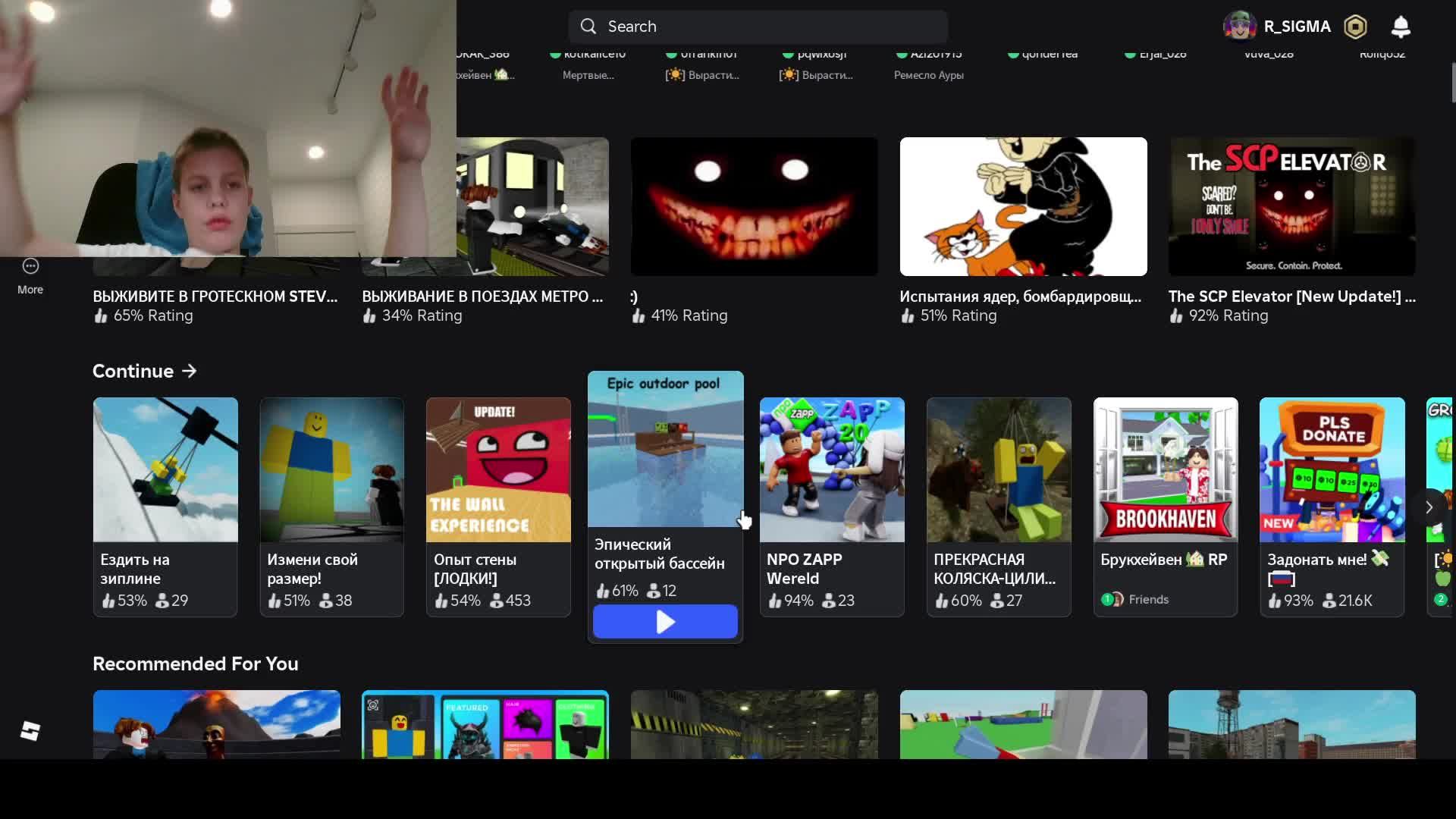Open volcano game in Recommended For You

[217, 724]
